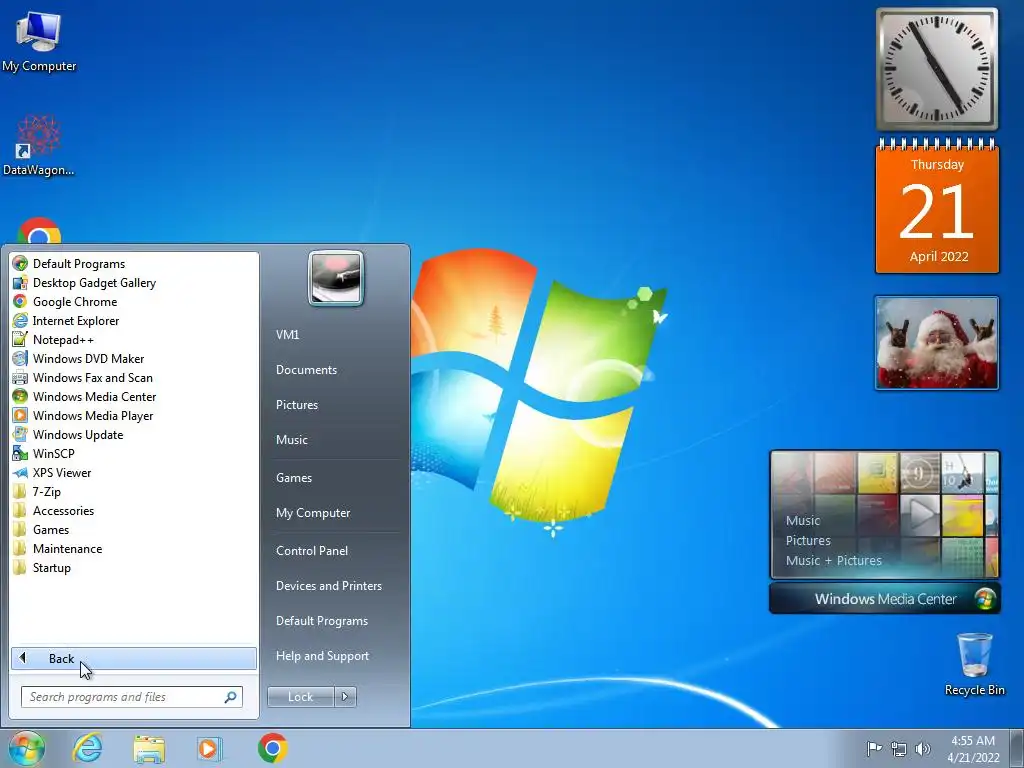Open Music from the Start menu right pane
This screenshot has height=768, width=1024.
coord(291,440)
